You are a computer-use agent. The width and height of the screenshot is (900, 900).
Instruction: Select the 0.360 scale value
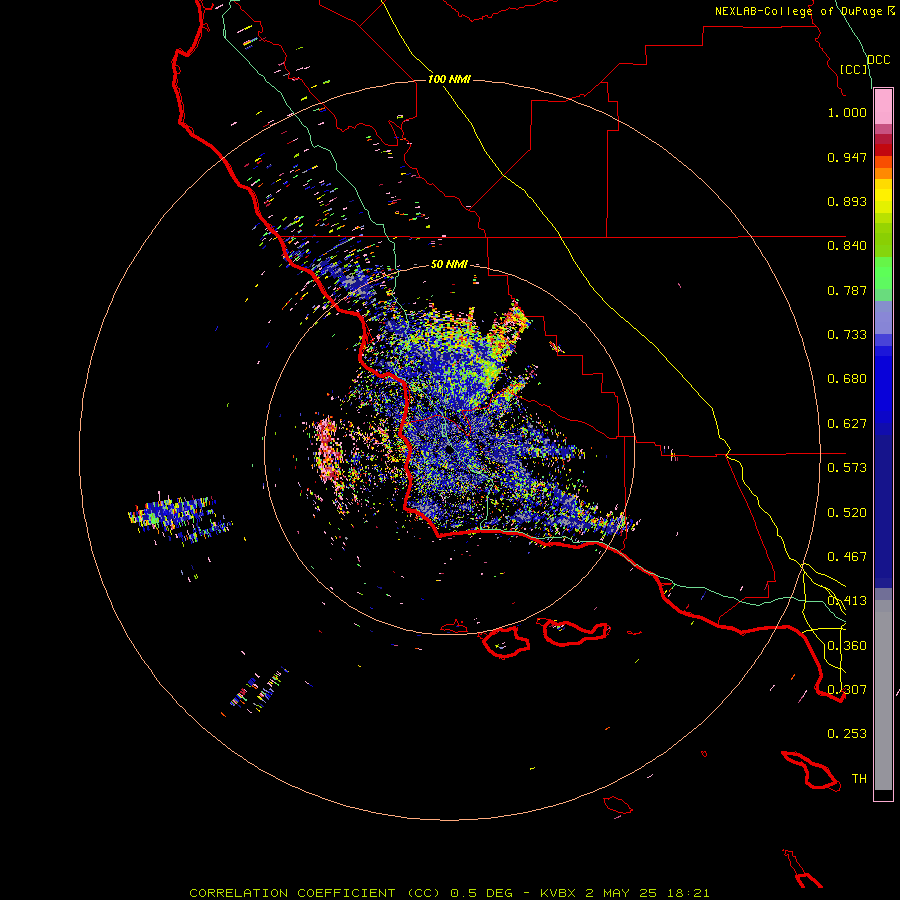847,646
